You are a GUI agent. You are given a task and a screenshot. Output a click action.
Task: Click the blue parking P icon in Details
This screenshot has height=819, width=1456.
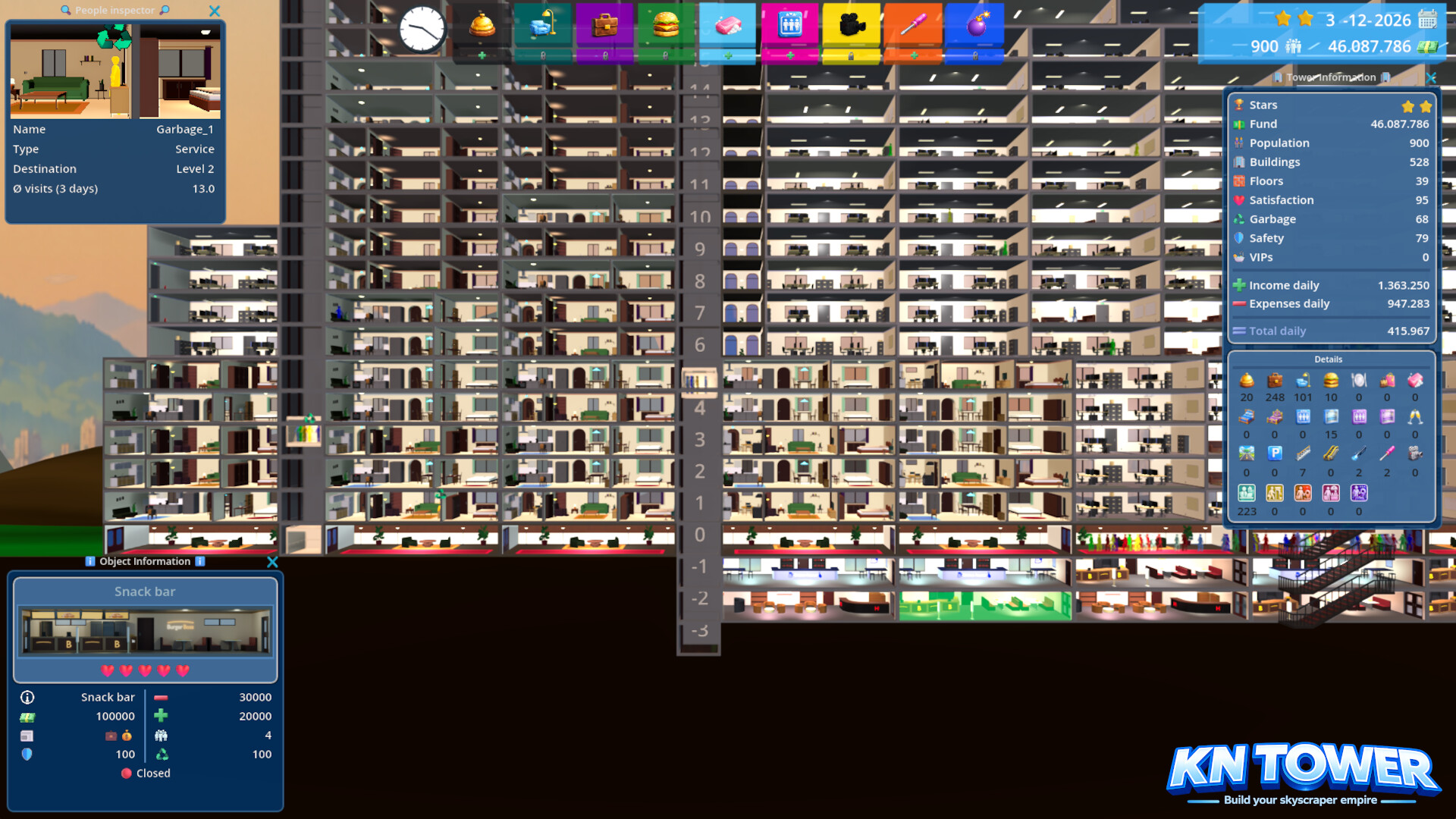1275,453
